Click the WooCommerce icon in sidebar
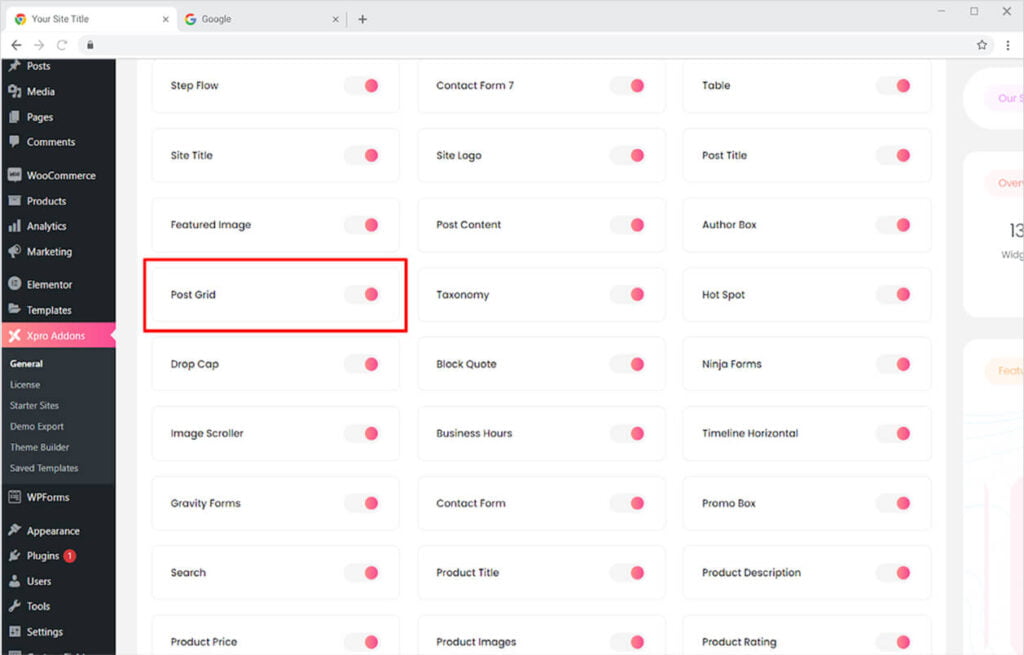The height and width of the screenshot is (655, 1024). coord(14,175)
